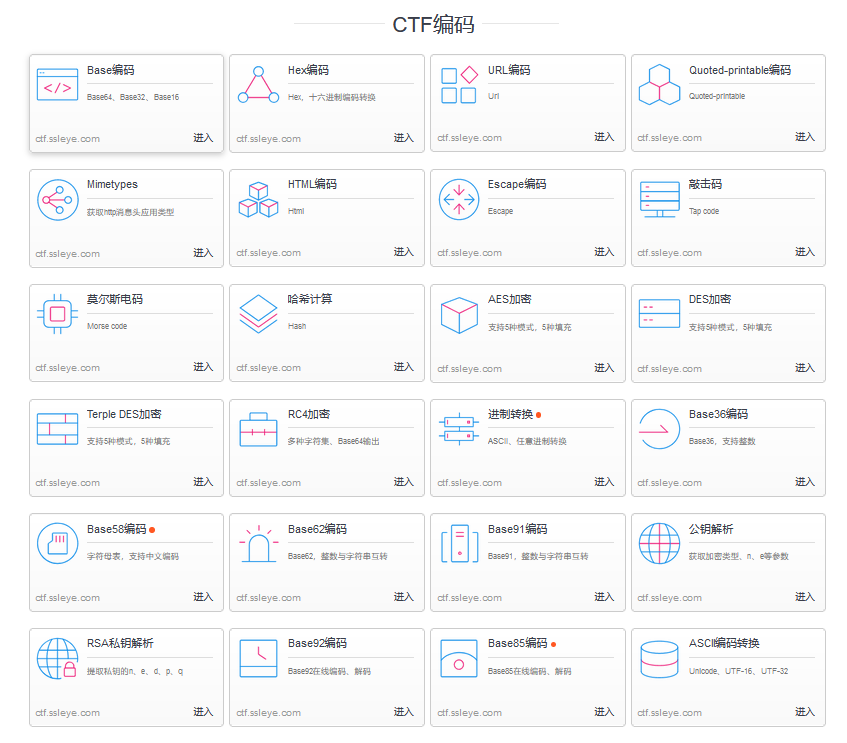Open 进入 link on AES加密 card

tap(604, 368)
